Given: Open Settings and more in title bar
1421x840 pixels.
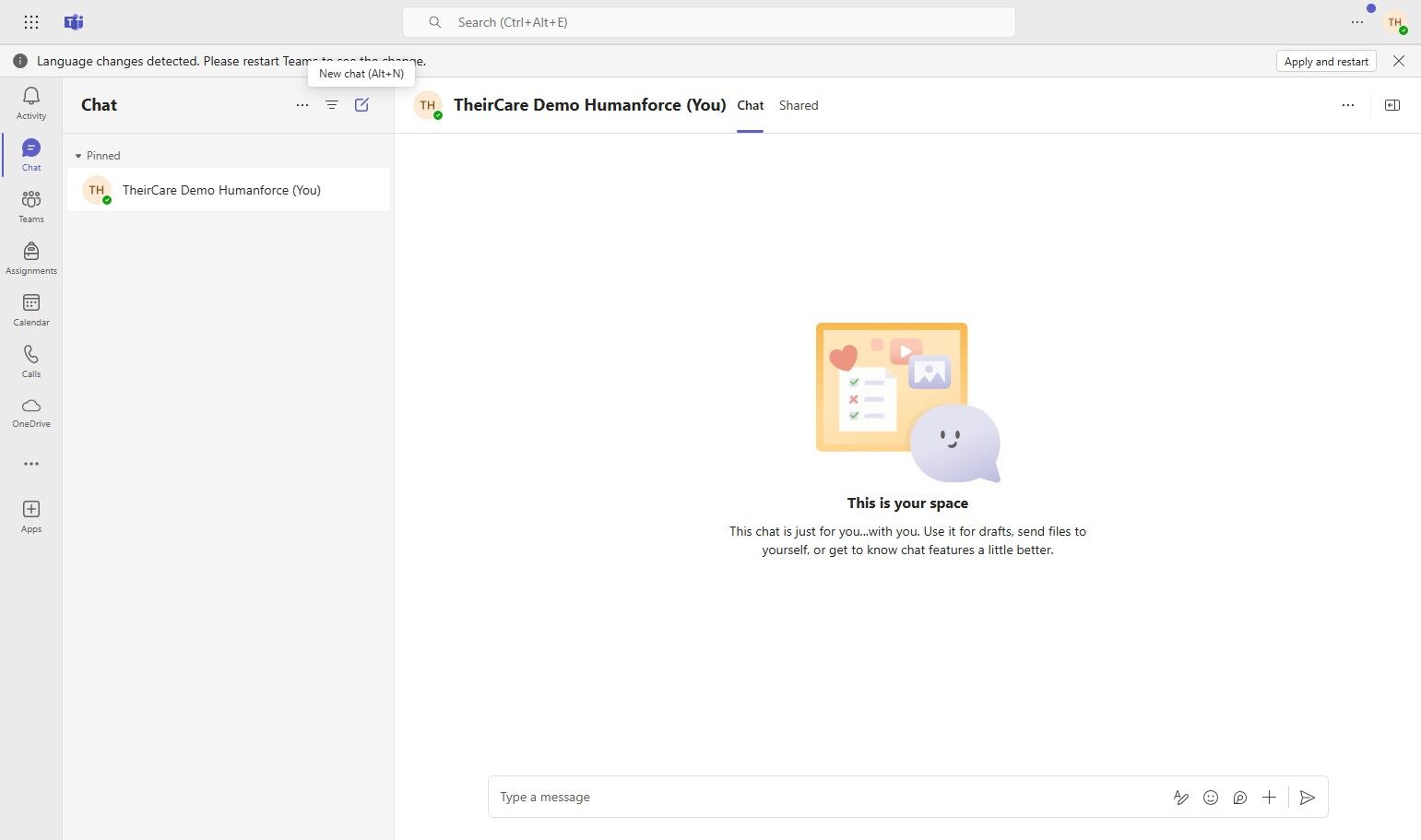Looking at the screenshot, I should (x=1357, y=22).
